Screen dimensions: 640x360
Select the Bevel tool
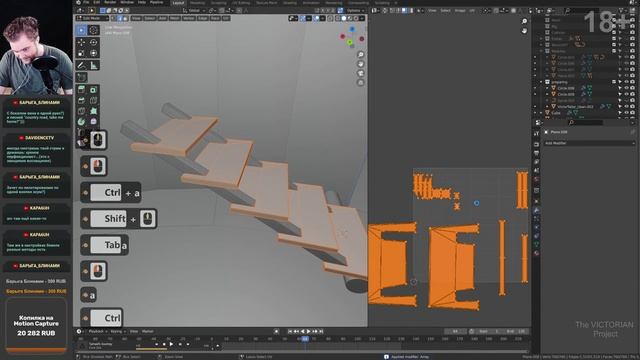81,100
